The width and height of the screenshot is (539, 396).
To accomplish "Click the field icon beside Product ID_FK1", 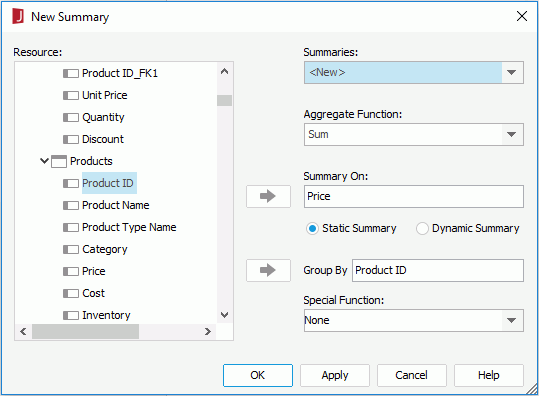I will coord(71,73).
